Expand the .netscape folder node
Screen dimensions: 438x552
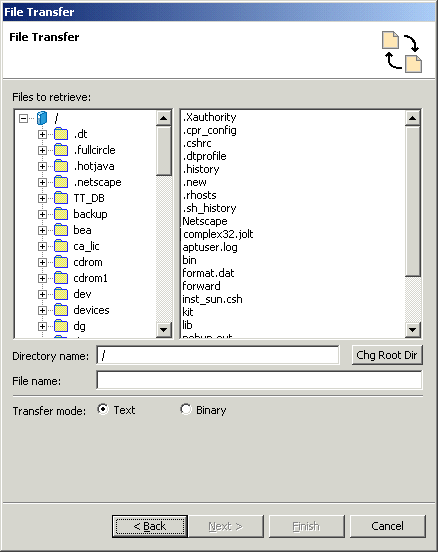42,182
